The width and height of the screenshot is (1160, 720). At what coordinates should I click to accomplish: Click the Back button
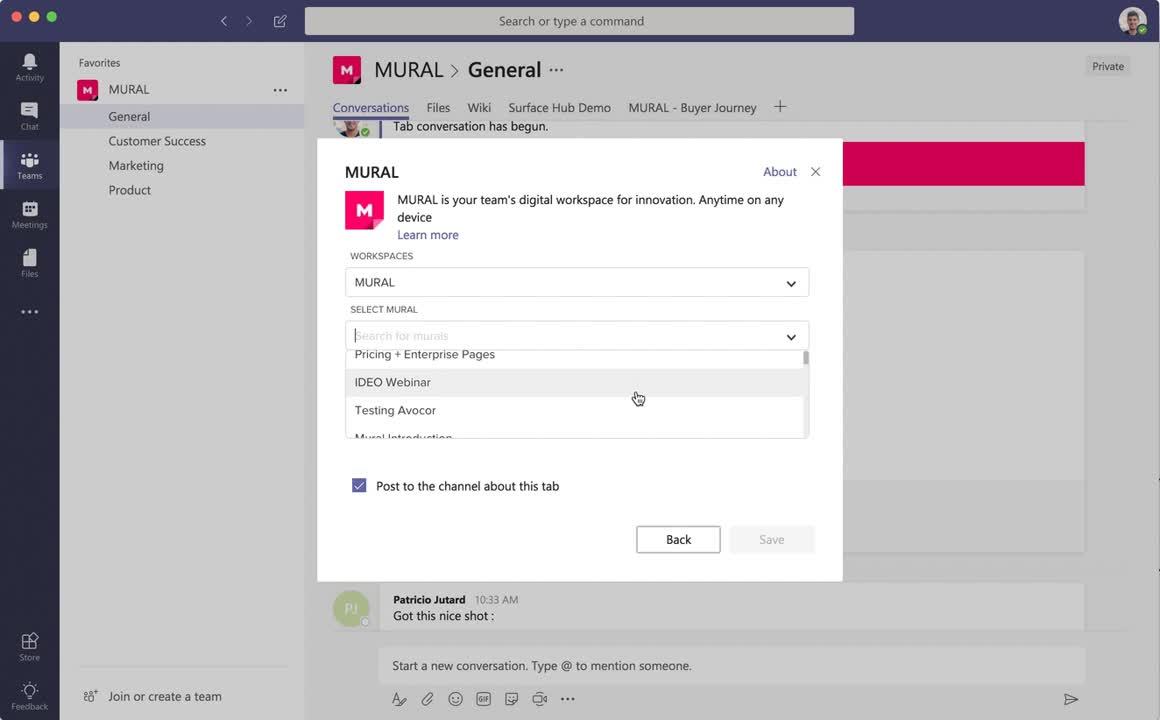pos(678,539)
